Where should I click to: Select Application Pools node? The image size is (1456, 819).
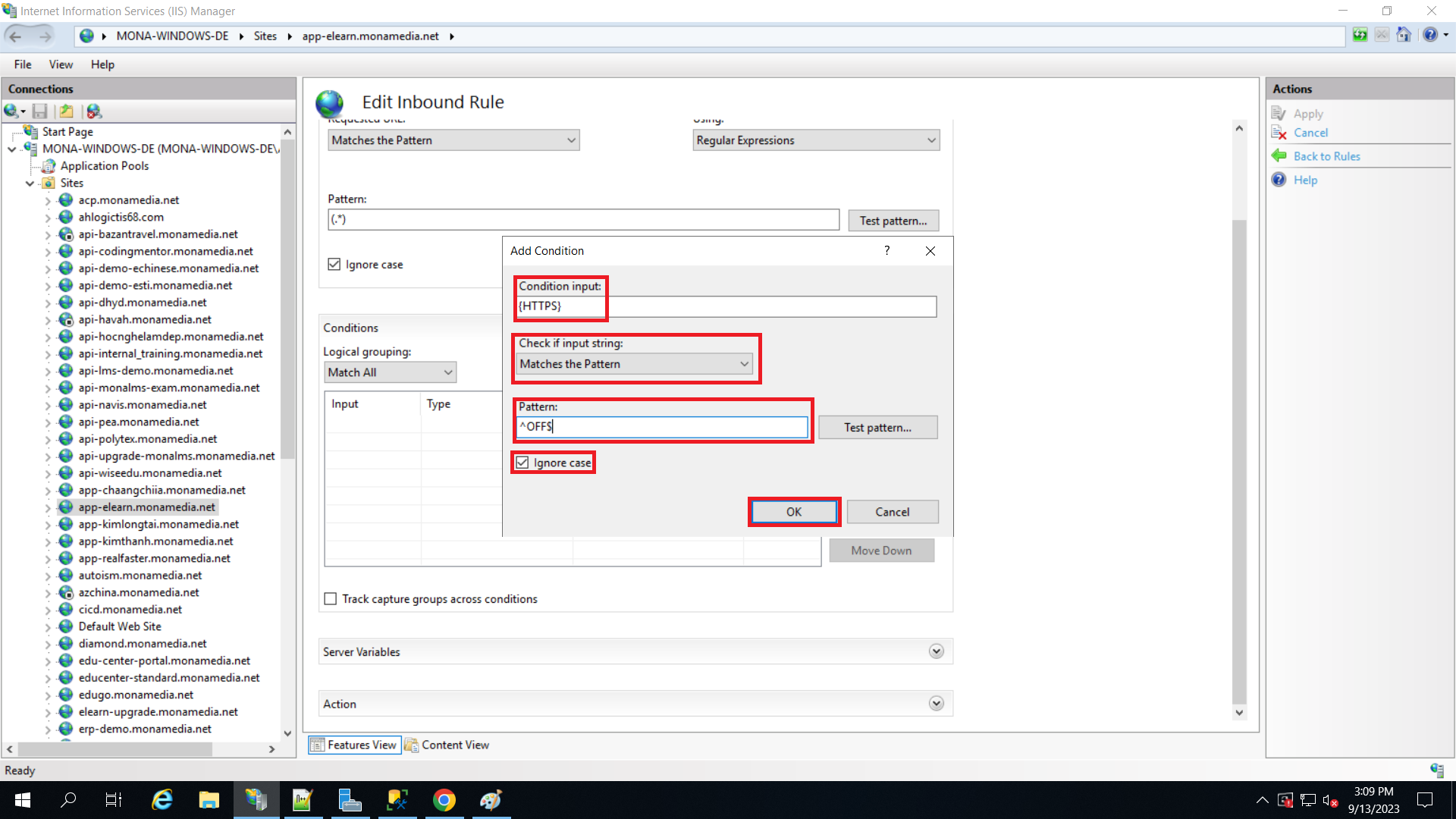105,166
